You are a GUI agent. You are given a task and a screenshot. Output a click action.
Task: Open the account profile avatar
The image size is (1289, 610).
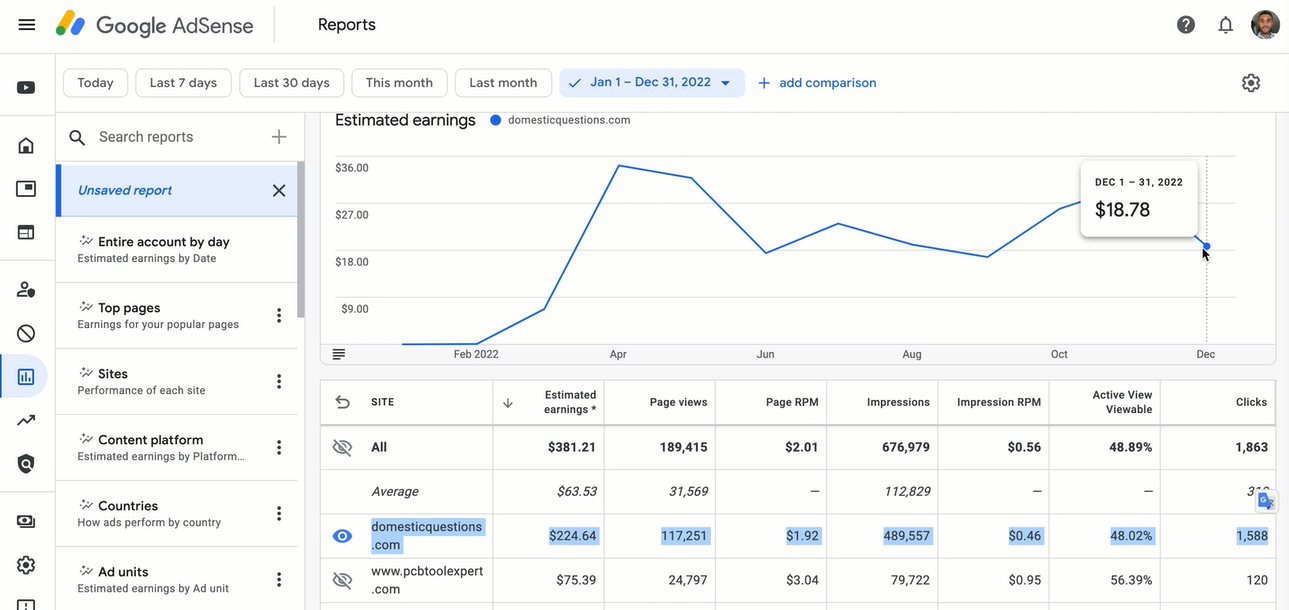coord(1265,25)
